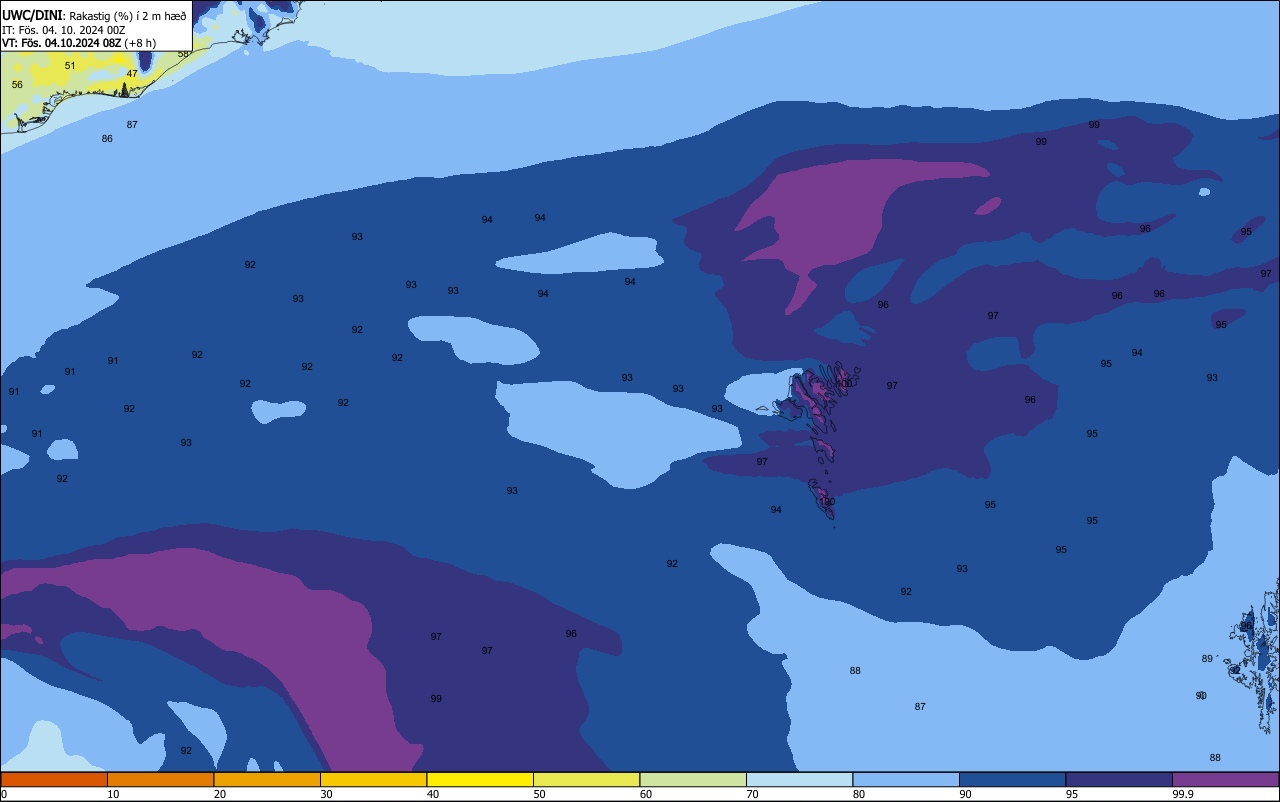Select the bright yellow 40–50 legend swatch
This screenshot has height=802, width=1280.
click(x=480, y=779)
